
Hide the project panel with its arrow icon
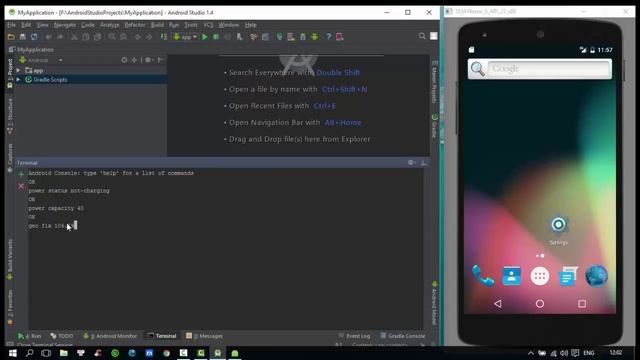pos(160,60)
